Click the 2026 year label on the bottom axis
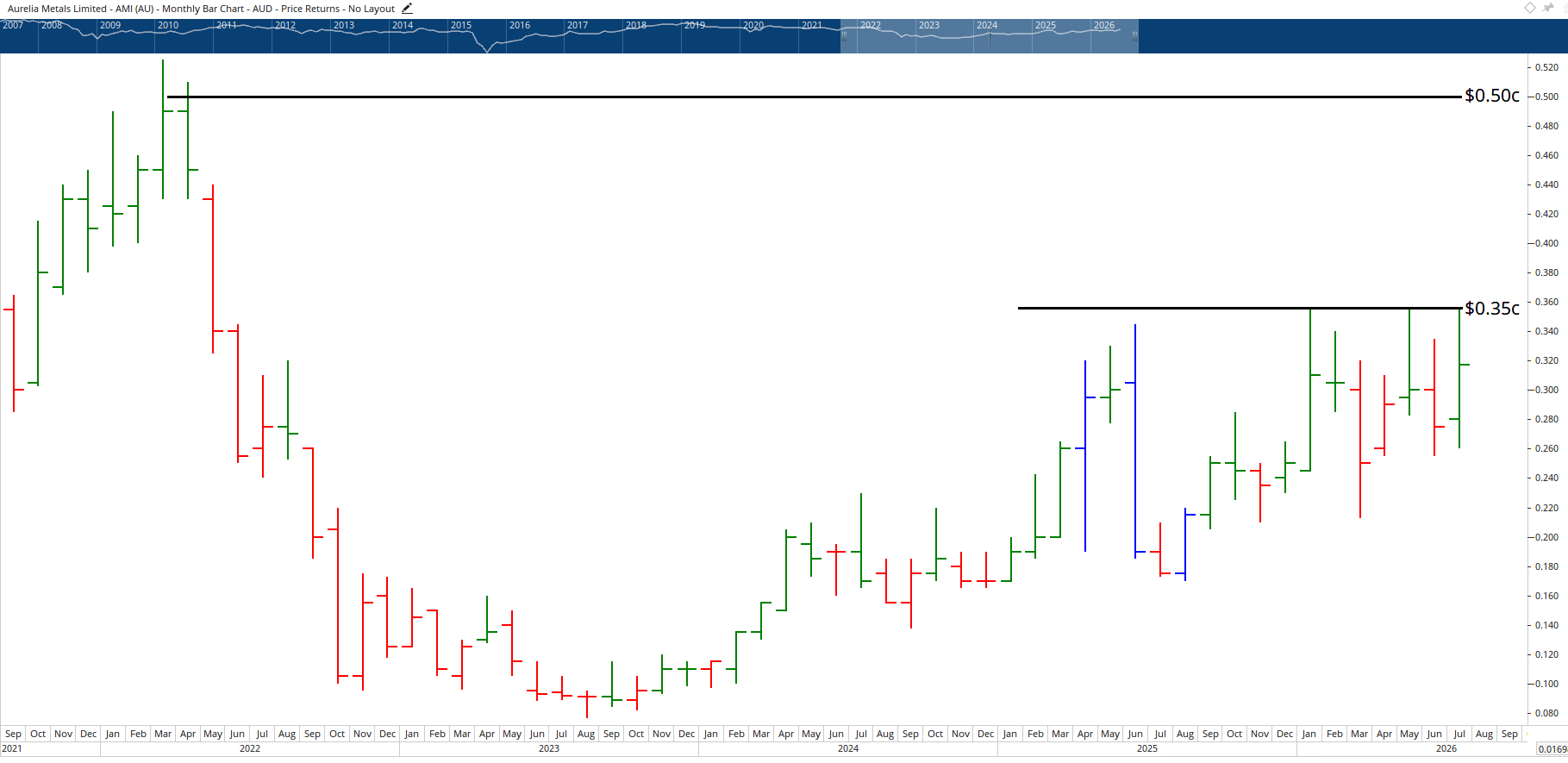1568x763 pixels. pos(1446,748)
